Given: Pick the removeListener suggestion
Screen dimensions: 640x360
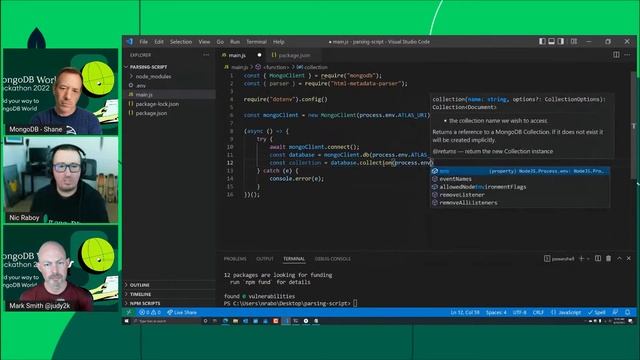Looking at the screenshot, I should click(x=520, y=195).
